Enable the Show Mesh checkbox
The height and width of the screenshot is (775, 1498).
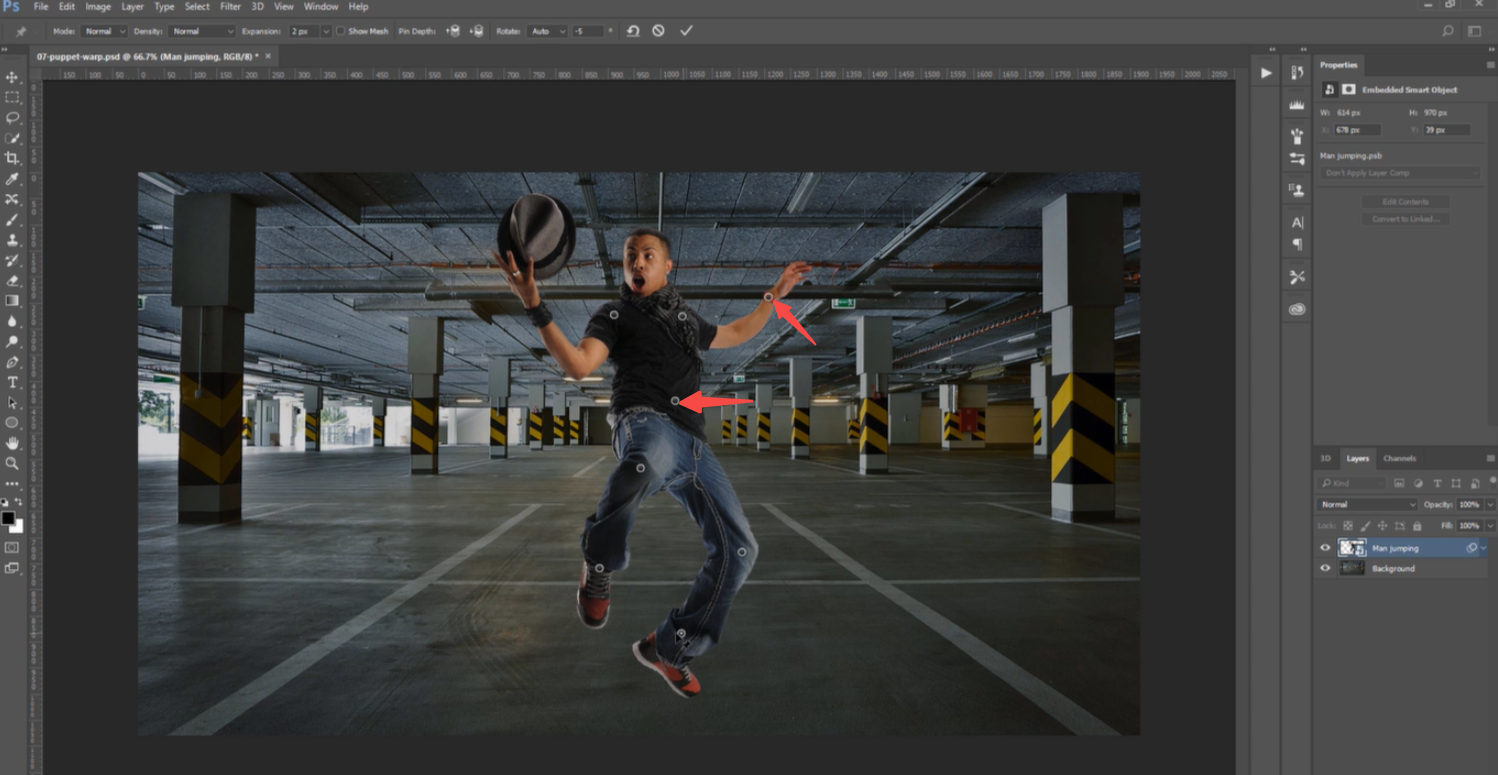click(340, 31)
